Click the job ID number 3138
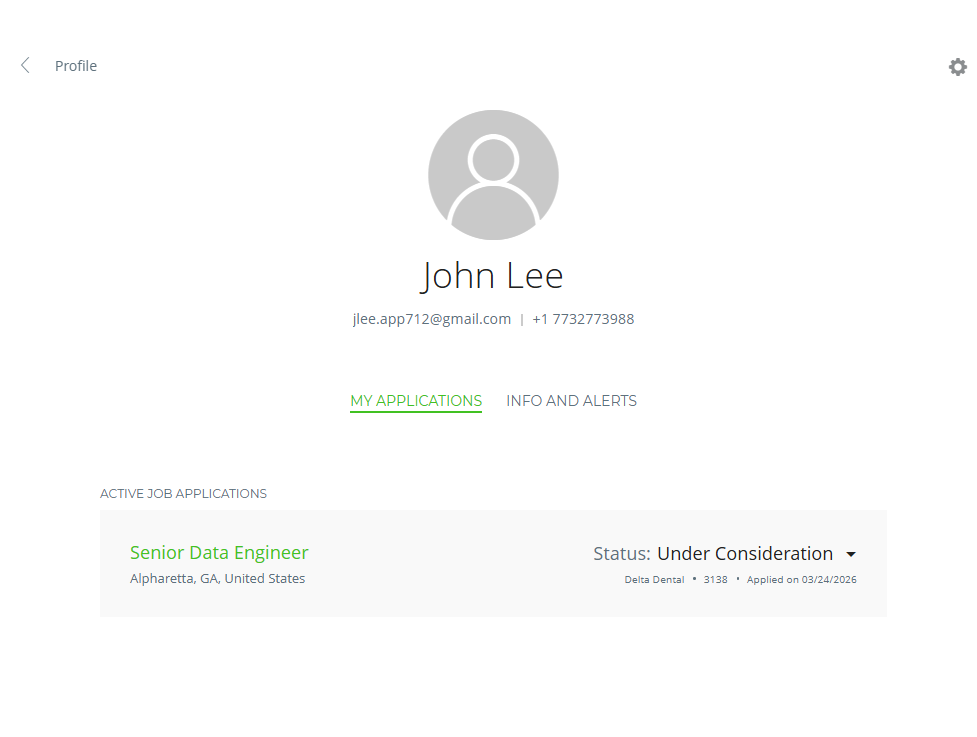This screenshot has height=737, width=977. tap(716, 580)
